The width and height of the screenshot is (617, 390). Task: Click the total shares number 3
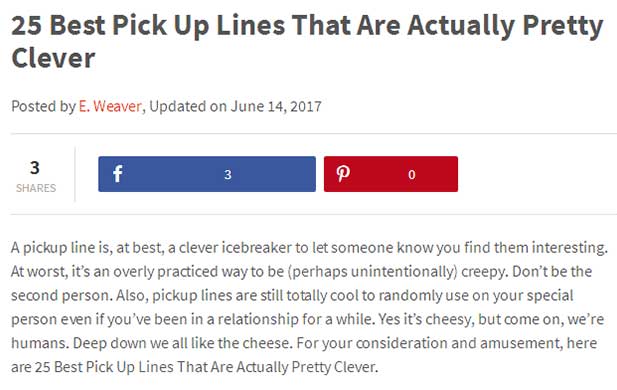[35, 168]
